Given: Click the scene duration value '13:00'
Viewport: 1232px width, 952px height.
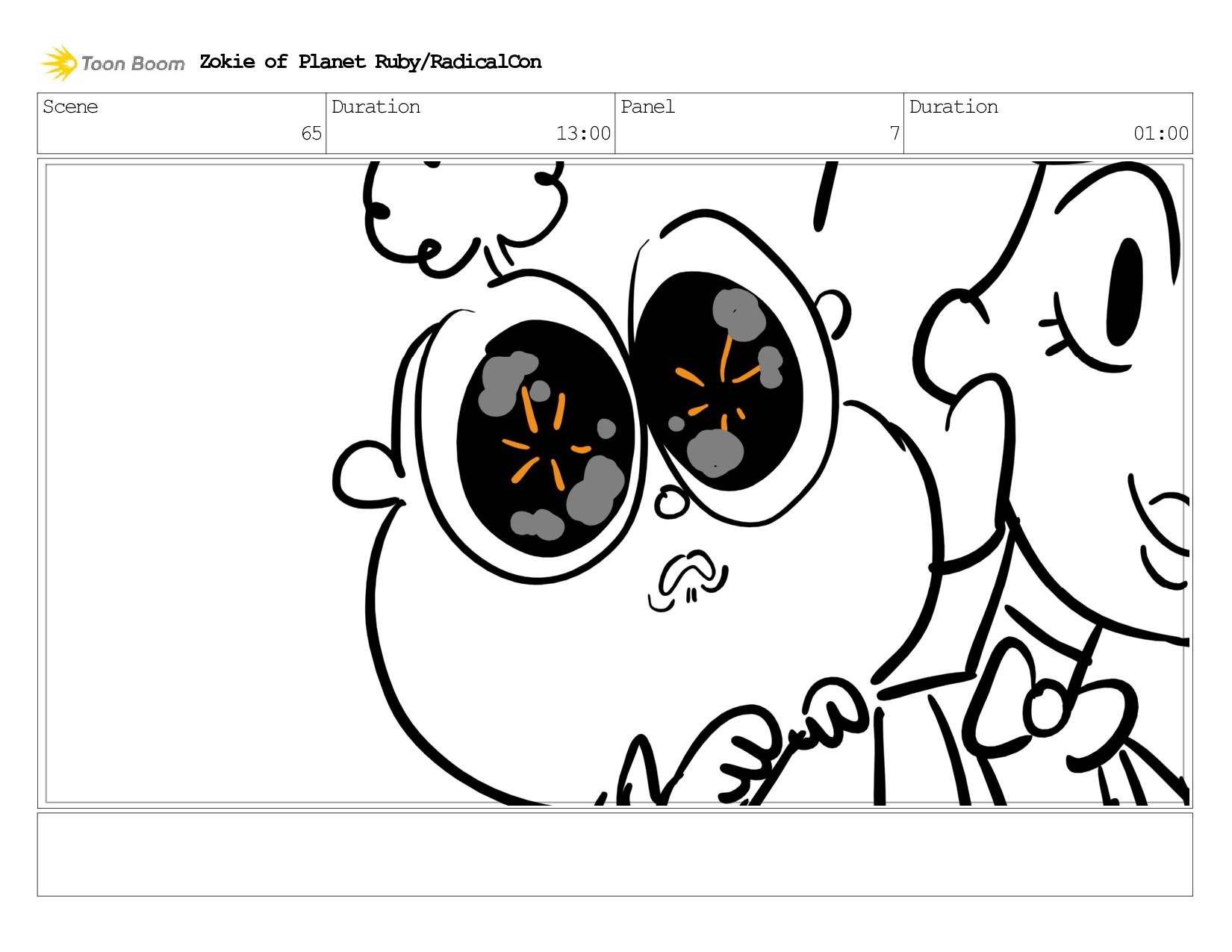Looking at the screenshot, I should tap(583, 134).
